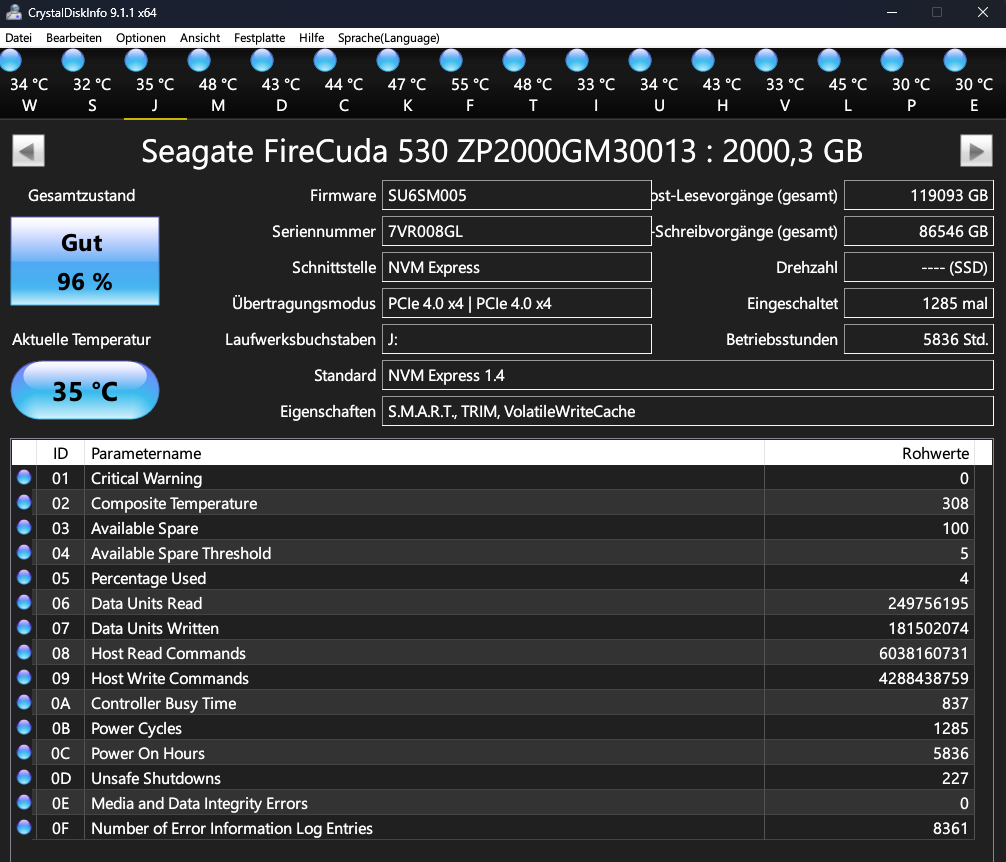Select drive J at 35 °C
Viewport: 1006px width, 862px height.
click(x=155, y=83)
